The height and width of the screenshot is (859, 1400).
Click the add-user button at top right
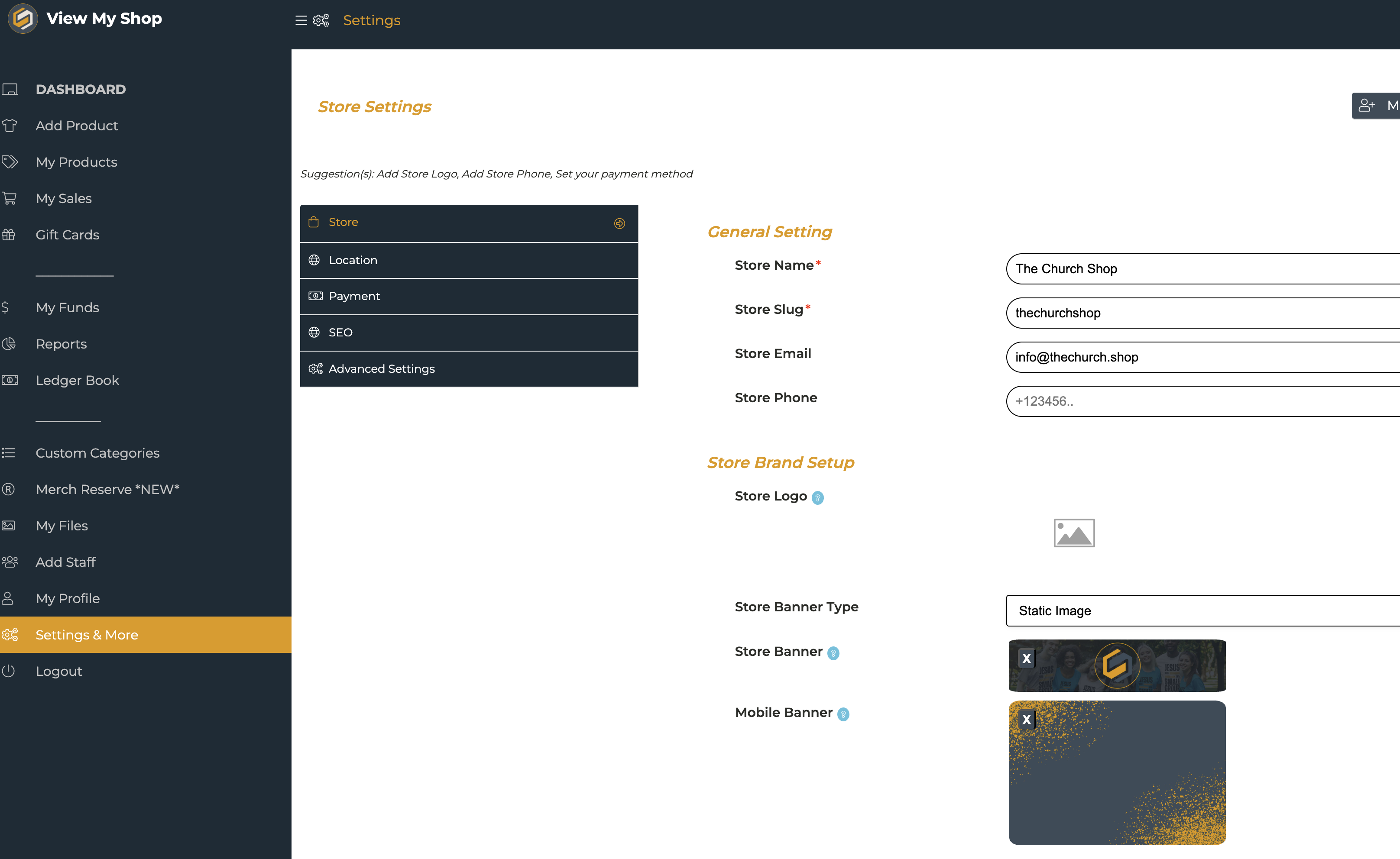click(1376, 106)
